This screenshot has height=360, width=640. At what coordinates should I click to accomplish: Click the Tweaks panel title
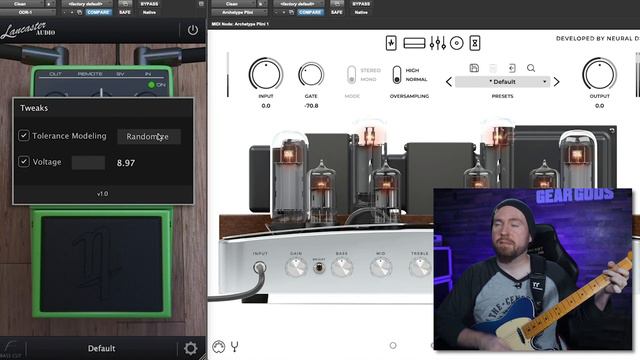tap(34, 108)
